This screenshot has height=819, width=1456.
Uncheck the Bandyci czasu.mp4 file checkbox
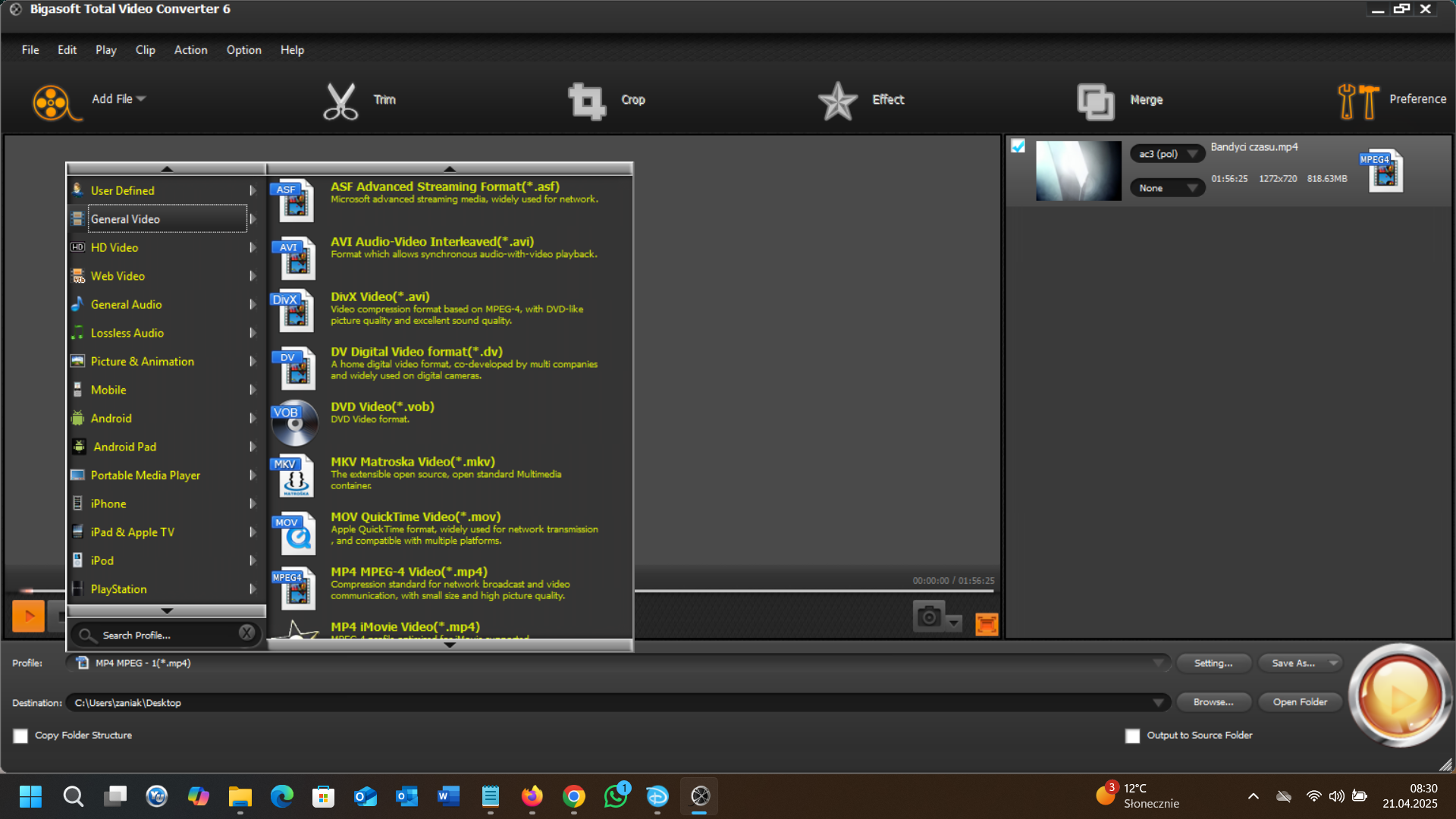coord(1018,146)
